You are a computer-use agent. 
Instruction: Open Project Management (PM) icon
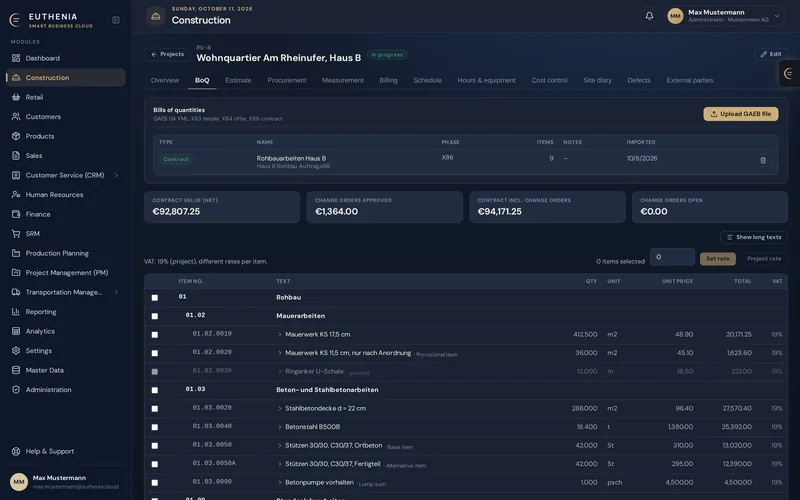click(x=16, y=272)
